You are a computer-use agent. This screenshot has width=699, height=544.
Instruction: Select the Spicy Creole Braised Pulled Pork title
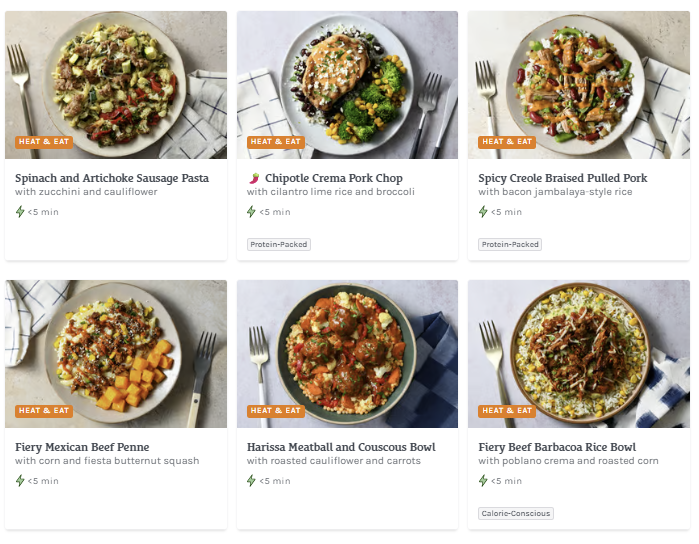click(x=562, y=178)
